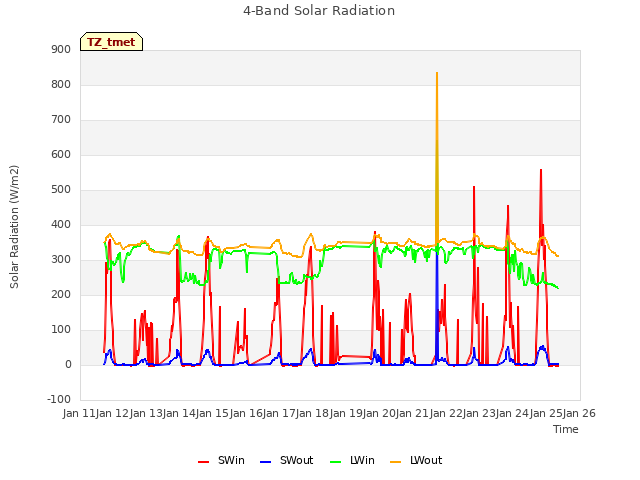Viewport: 640px width, 480px height.
Task: Click the 800 y-axis label
Action: [x=61, y=84]
